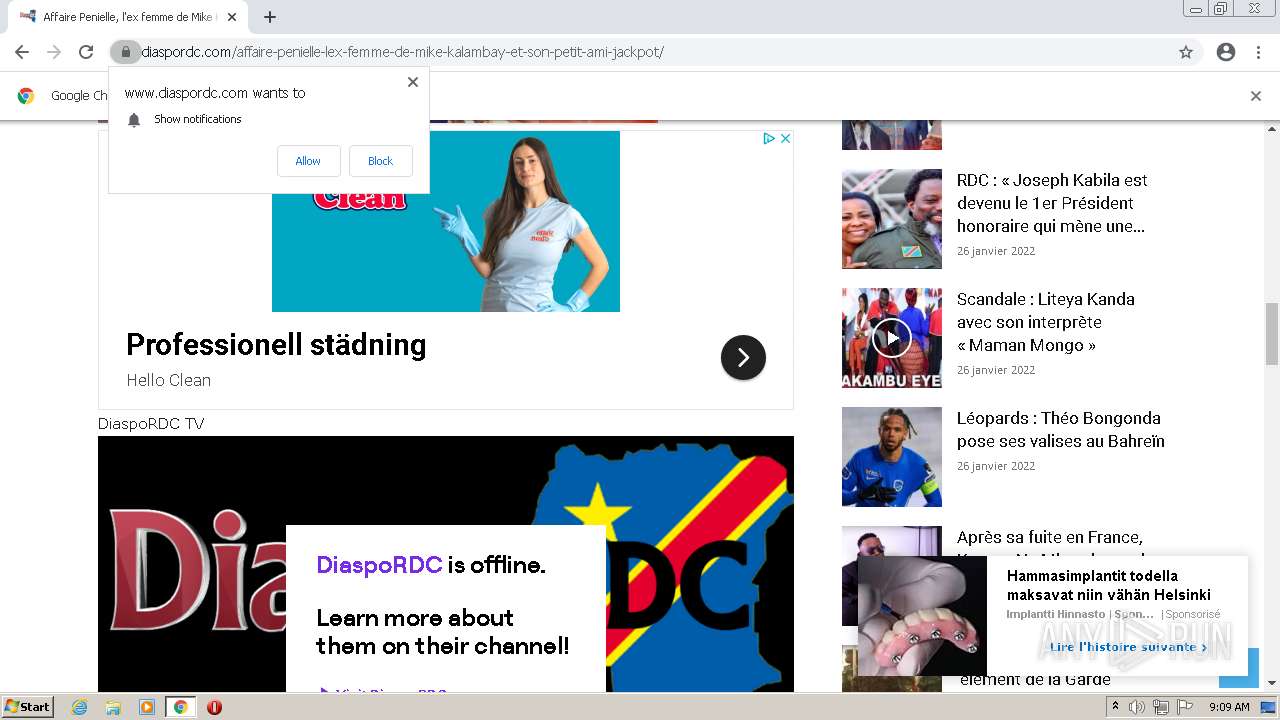This screenshot has height=720, width=1280.
Task: Open the Windows Start menu
Action: point(28,707)
